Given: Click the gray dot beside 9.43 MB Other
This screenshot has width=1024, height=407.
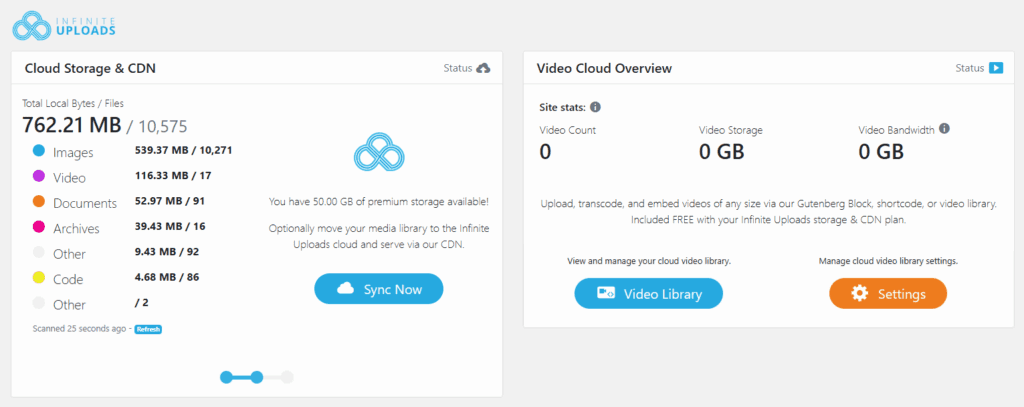Looking at the screenshot, I should click(x=39, y=253).
